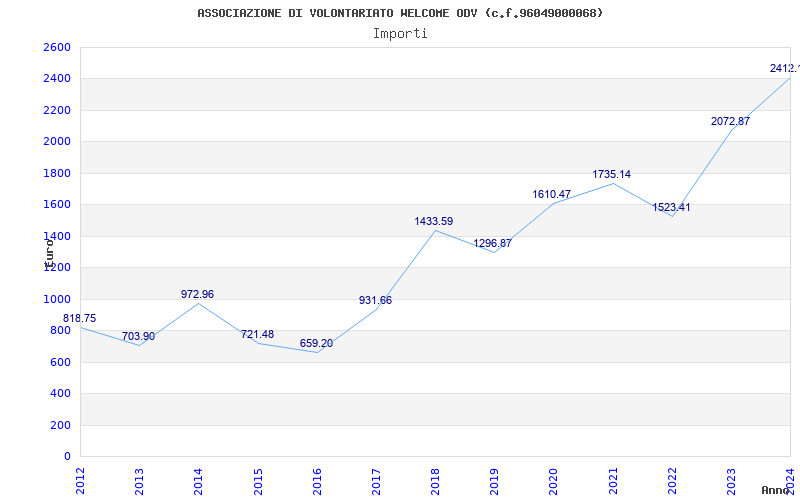Click the 2016 x-axis year label
This screenshot has height=500, width=800.
317,481
